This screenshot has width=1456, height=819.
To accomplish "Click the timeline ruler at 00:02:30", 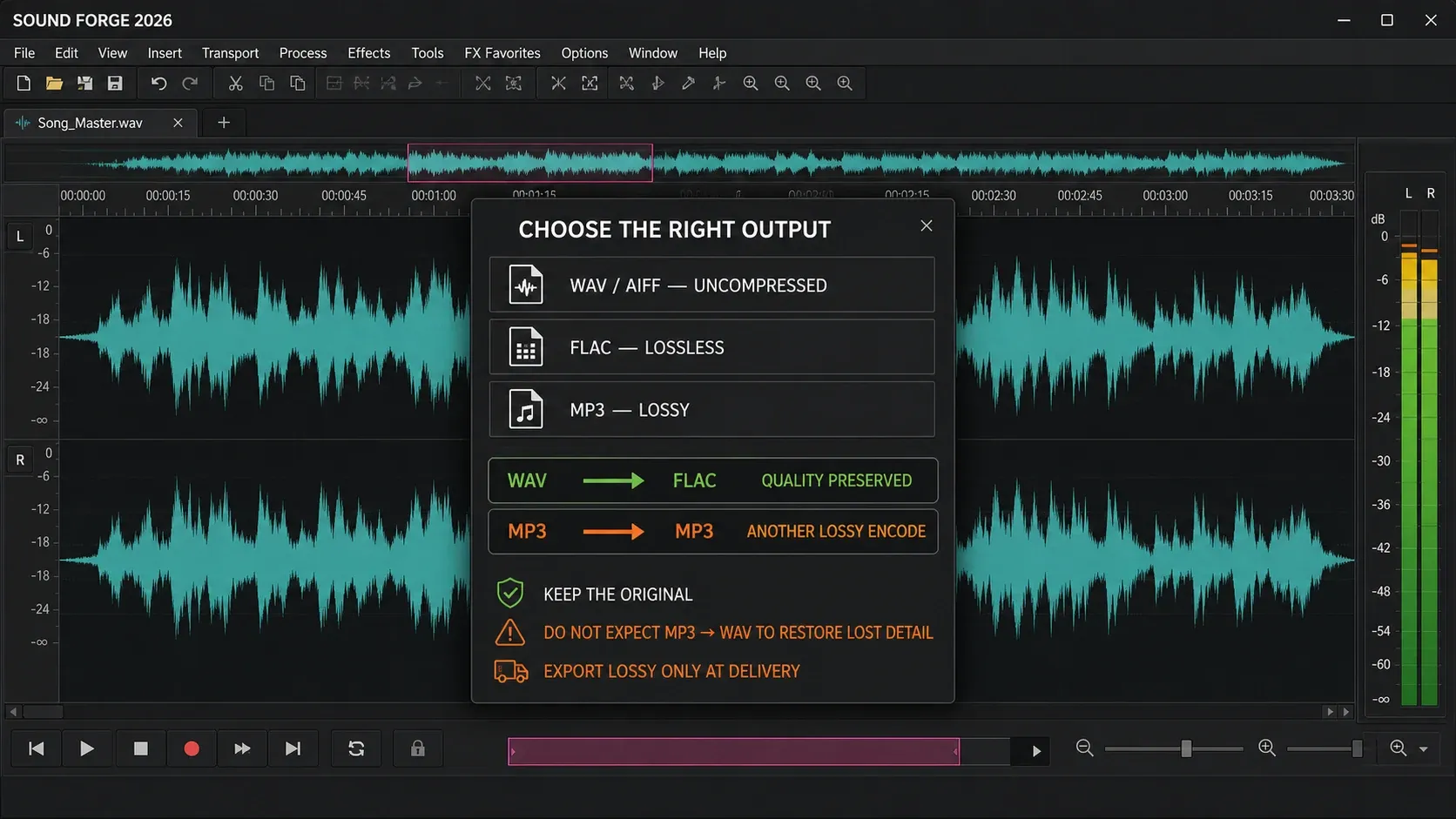I will (x=994, y=196).
